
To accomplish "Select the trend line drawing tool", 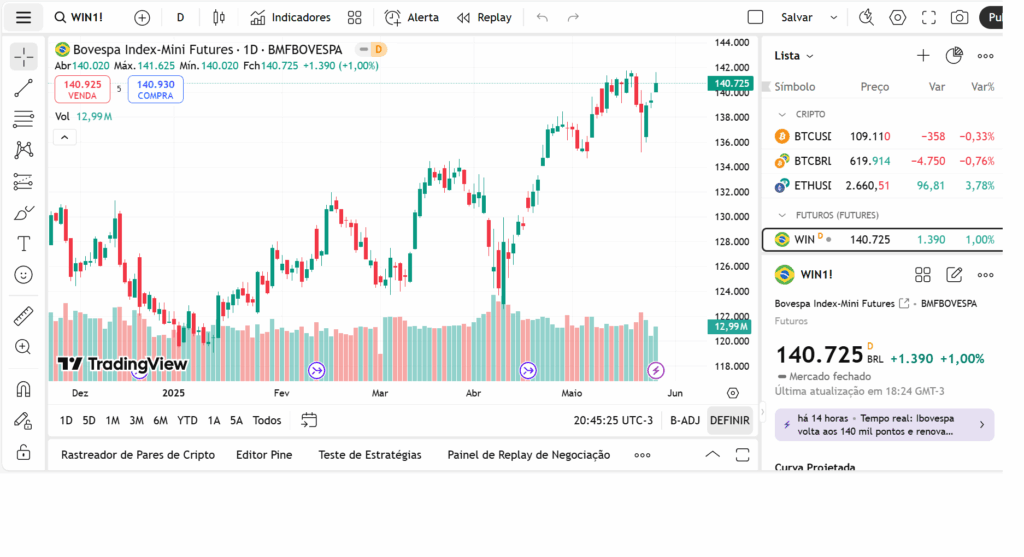I will coord(24,88).
